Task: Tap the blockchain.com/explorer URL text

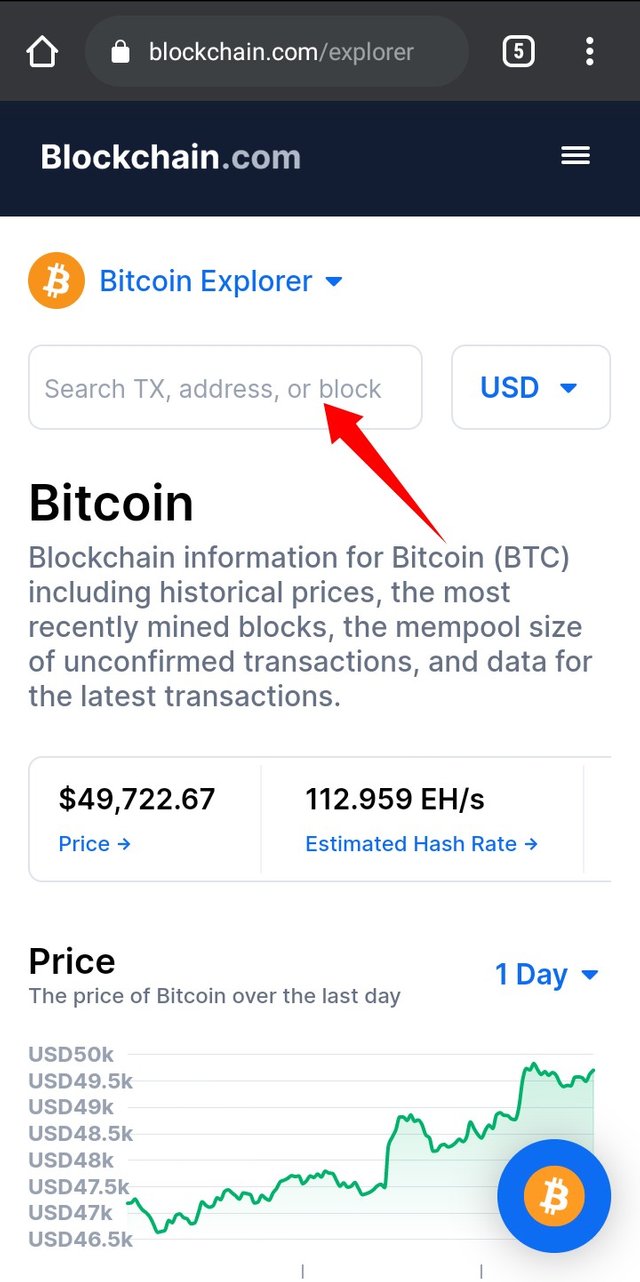Action: point(281,52)
